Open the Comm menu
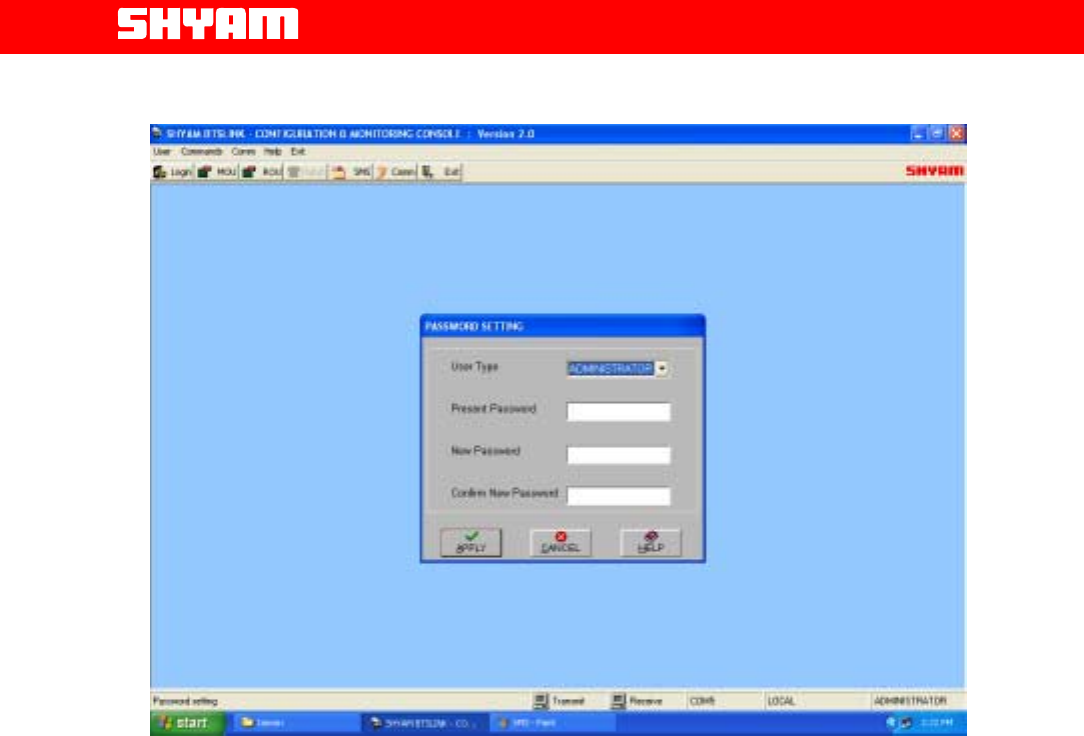This screenshot has width=1084, height=736. (x=243, y=151)
